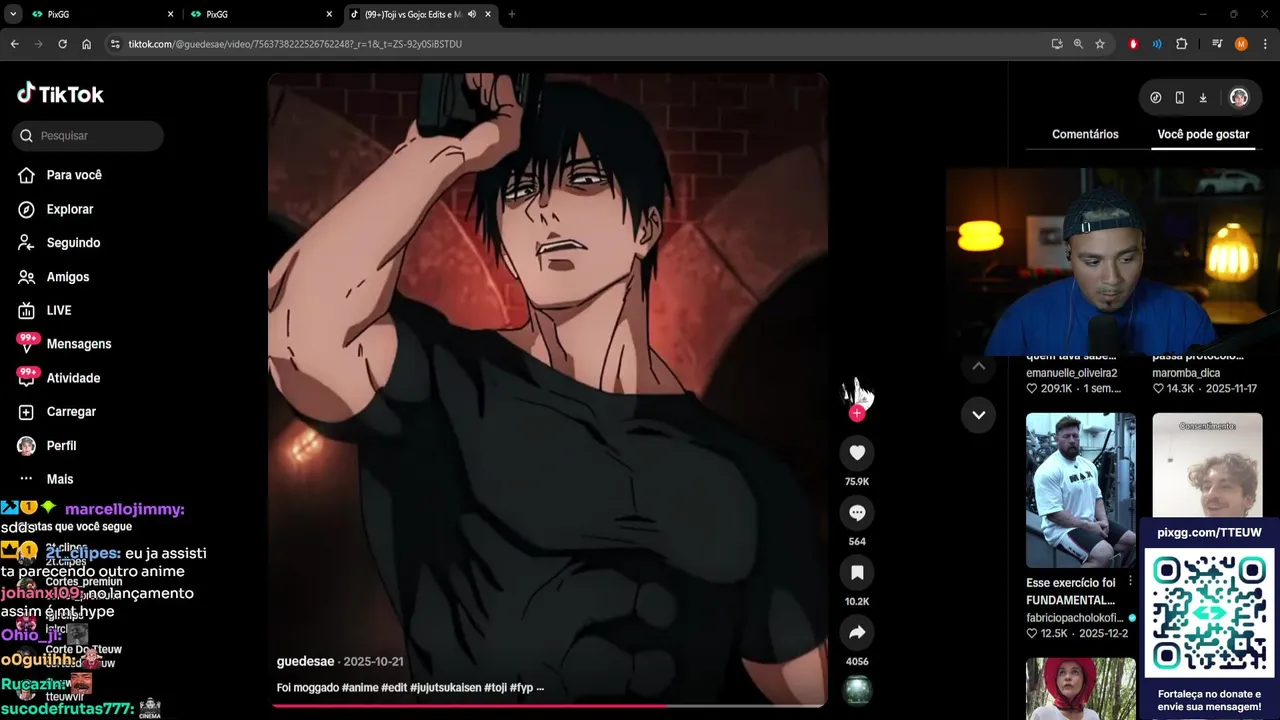The image size is (1280, 720).
Task: Click the #jujutsukaisen hashtag
Action: (x=445, y=688)
